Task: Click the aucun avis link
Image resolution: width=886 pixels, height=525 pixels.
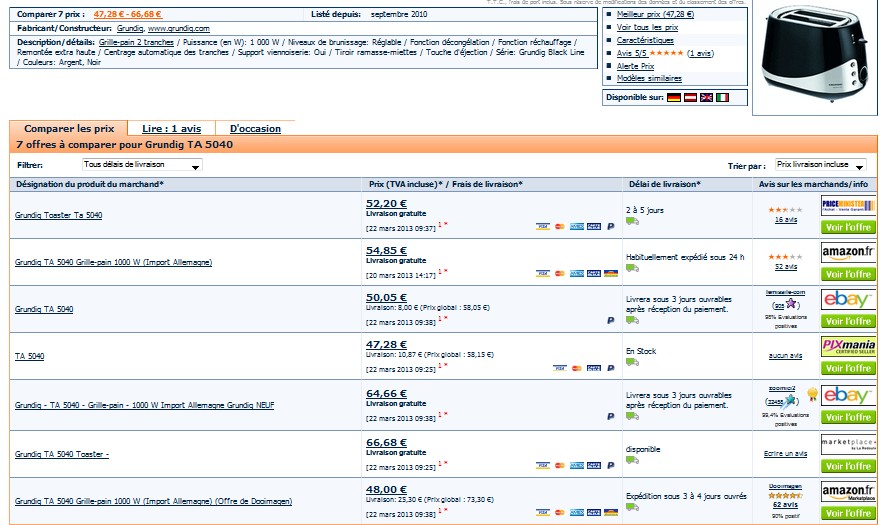Action: click(785, 356)
